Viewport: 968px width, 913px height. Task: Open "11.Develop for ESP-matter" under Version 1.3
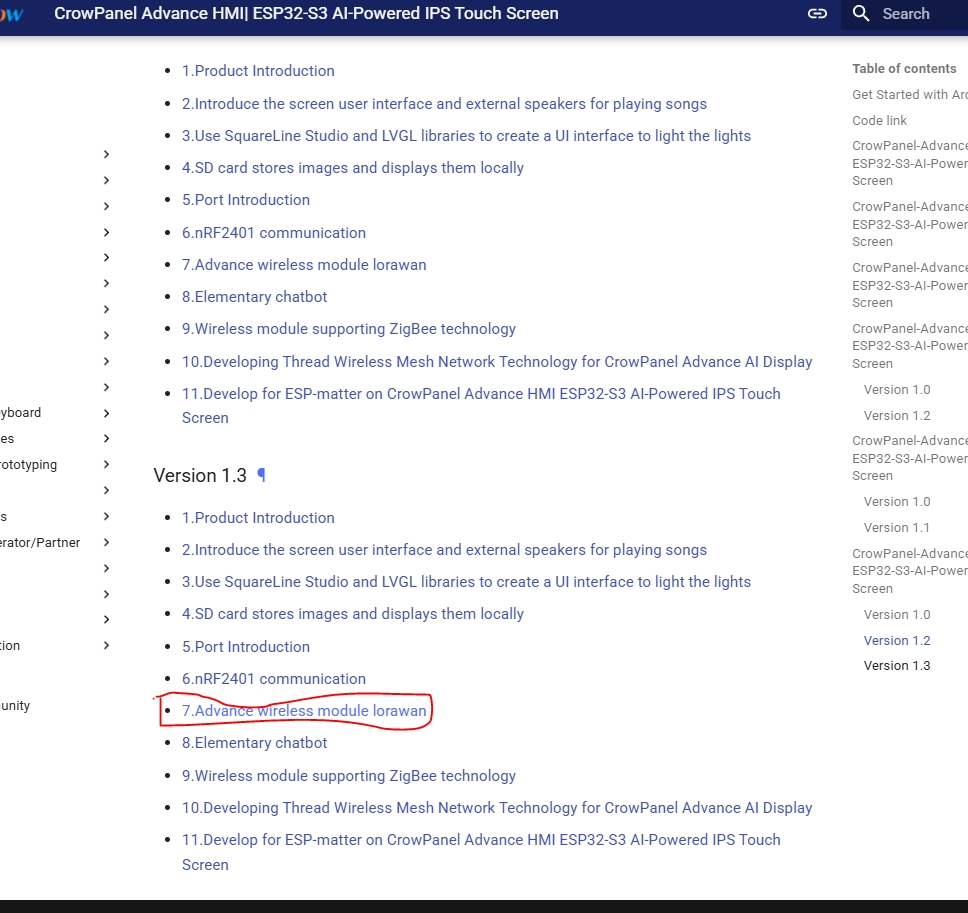(x=481, y=840)
